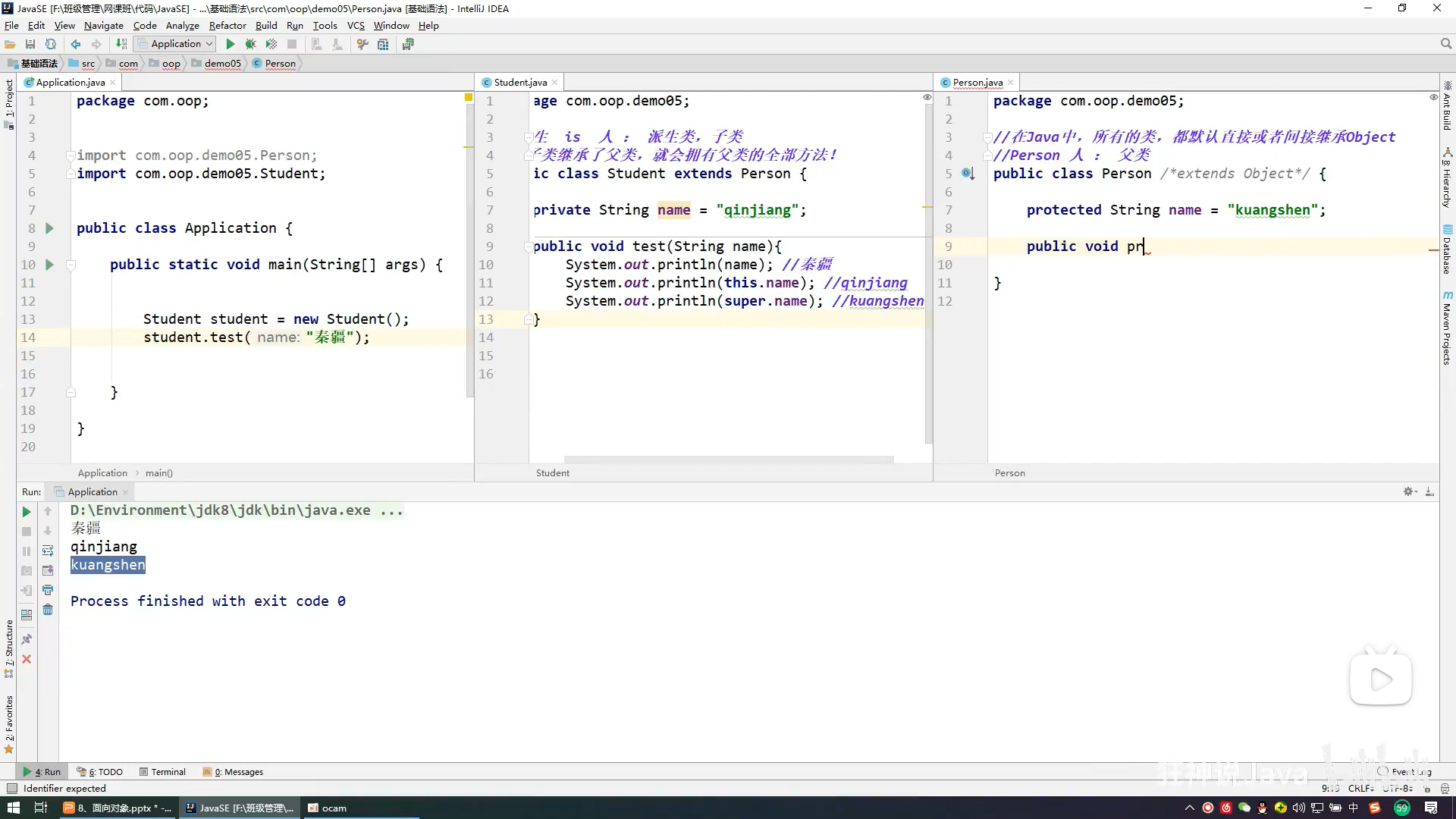This screenshot has height=819, width=1456.
Task: Start debugging with the bug icon
Action: point(250,44)
